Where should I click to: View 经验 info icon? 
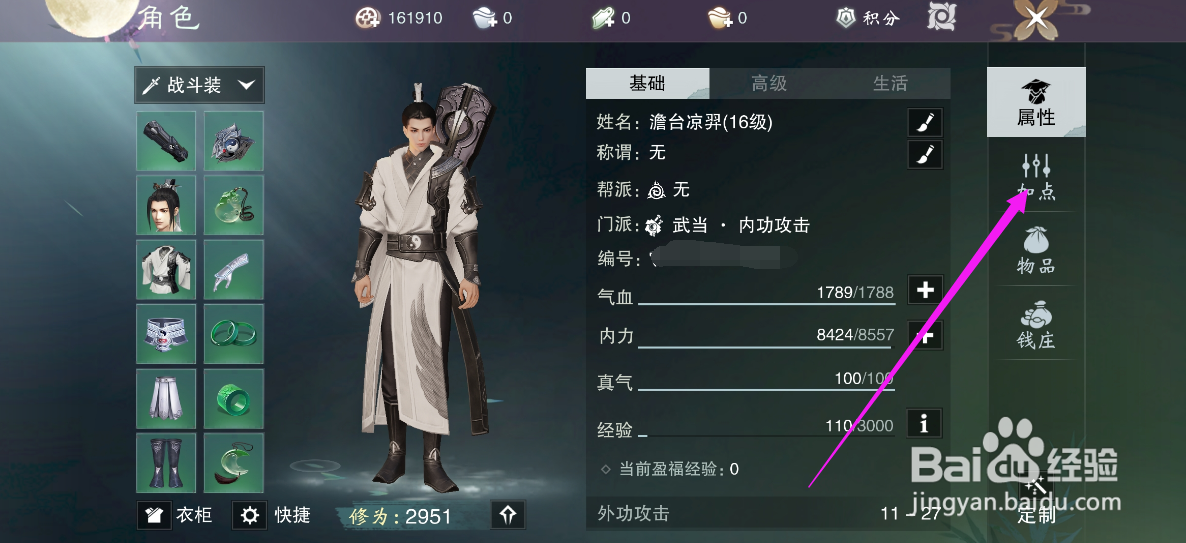click(924, 424)
